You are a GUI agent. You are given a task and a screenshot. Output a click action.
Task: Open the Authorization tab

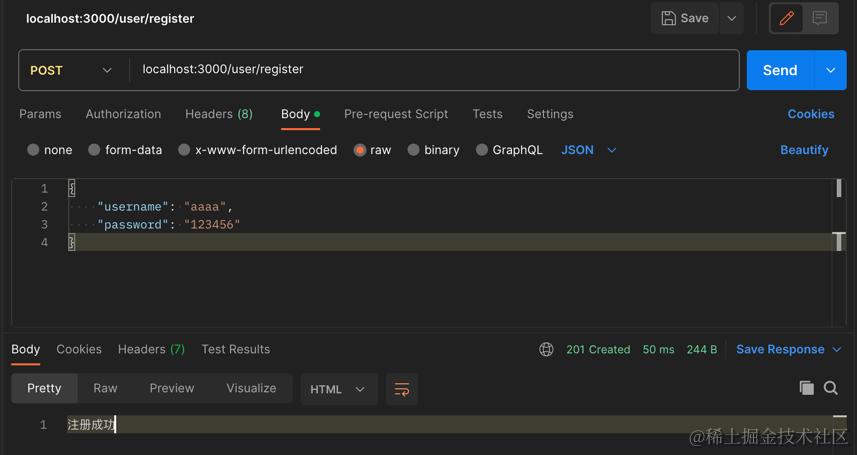click(x=123, y=114)
